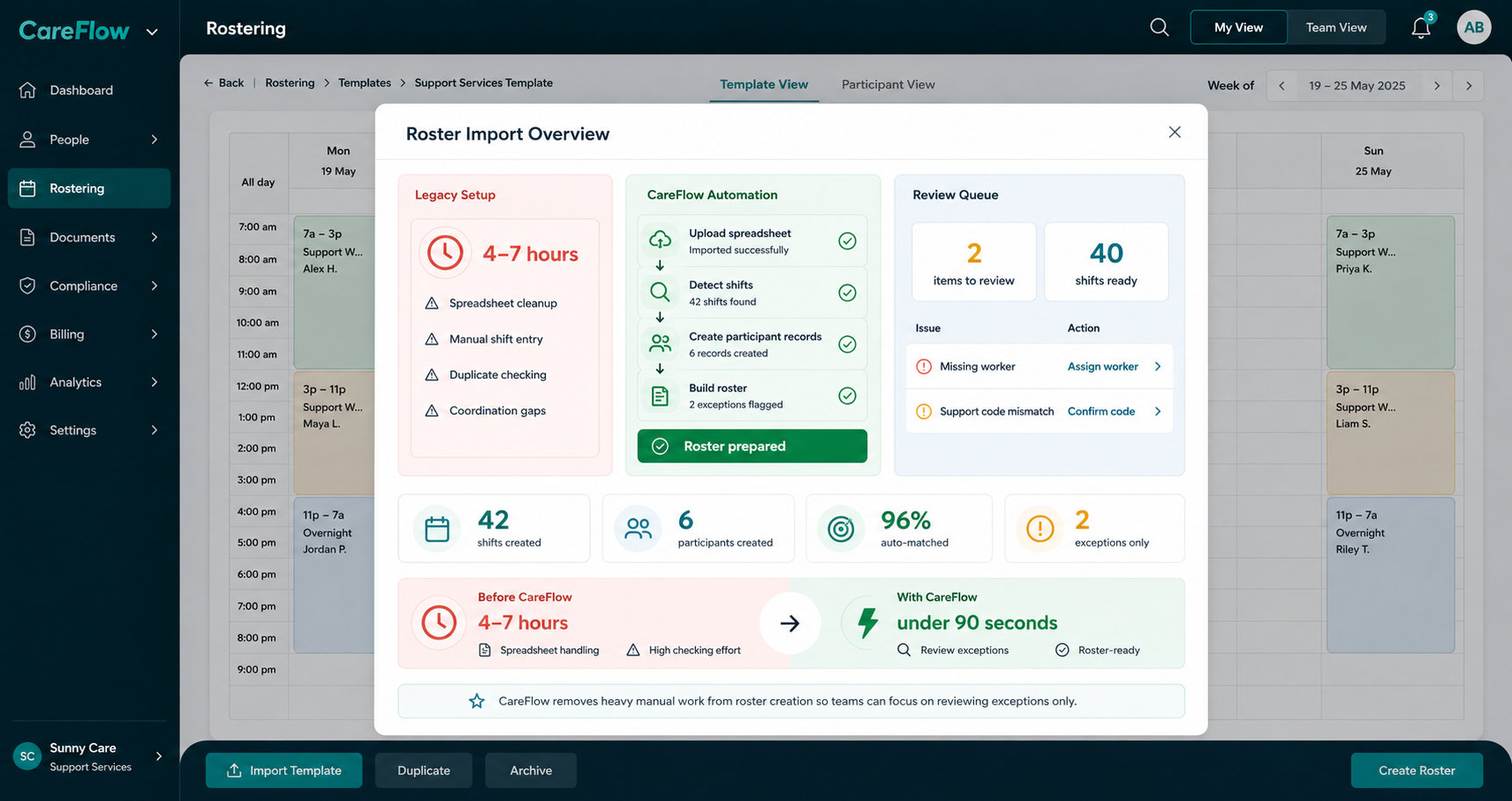Click the 40 shifts ready card
Viewport: 1512px width, 801px height.
(x=1106, y=261)
